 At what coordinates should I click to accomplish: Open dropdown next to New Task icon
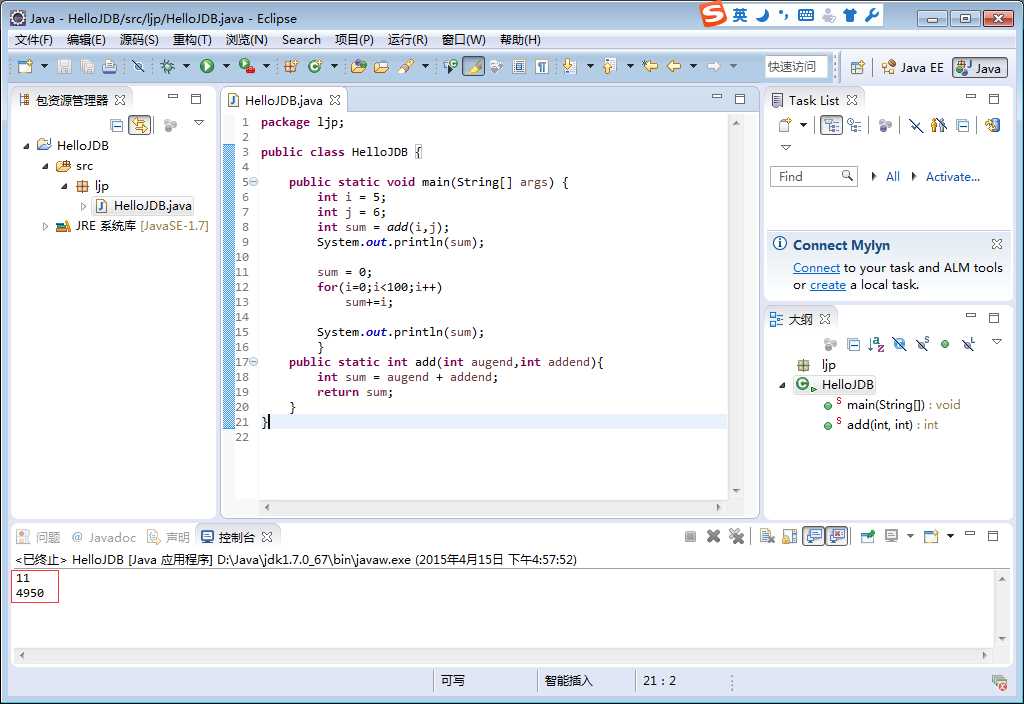coord(803,125)
